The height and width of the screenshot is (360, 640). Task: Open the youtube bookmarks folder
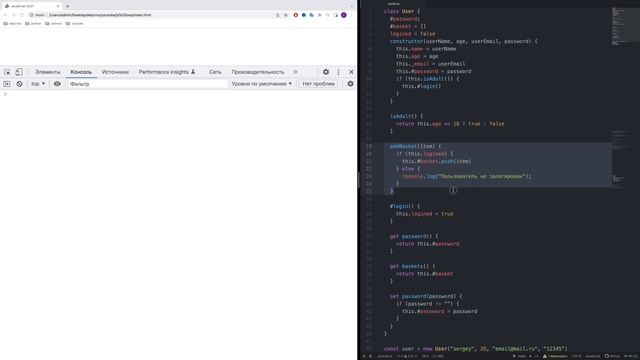pyautogui.click(x=74, y=24)
